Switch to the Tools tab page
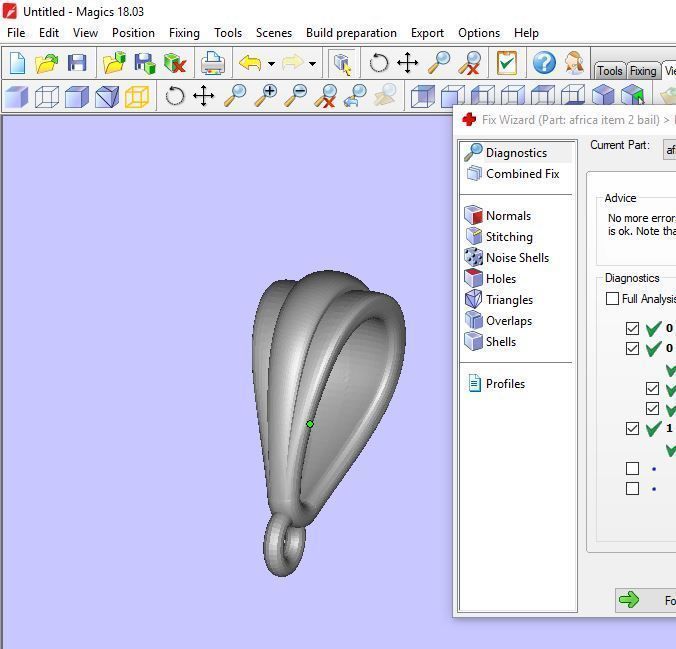Image resolution: width=676 pixels, height=649 pixels. click(610, 71)
